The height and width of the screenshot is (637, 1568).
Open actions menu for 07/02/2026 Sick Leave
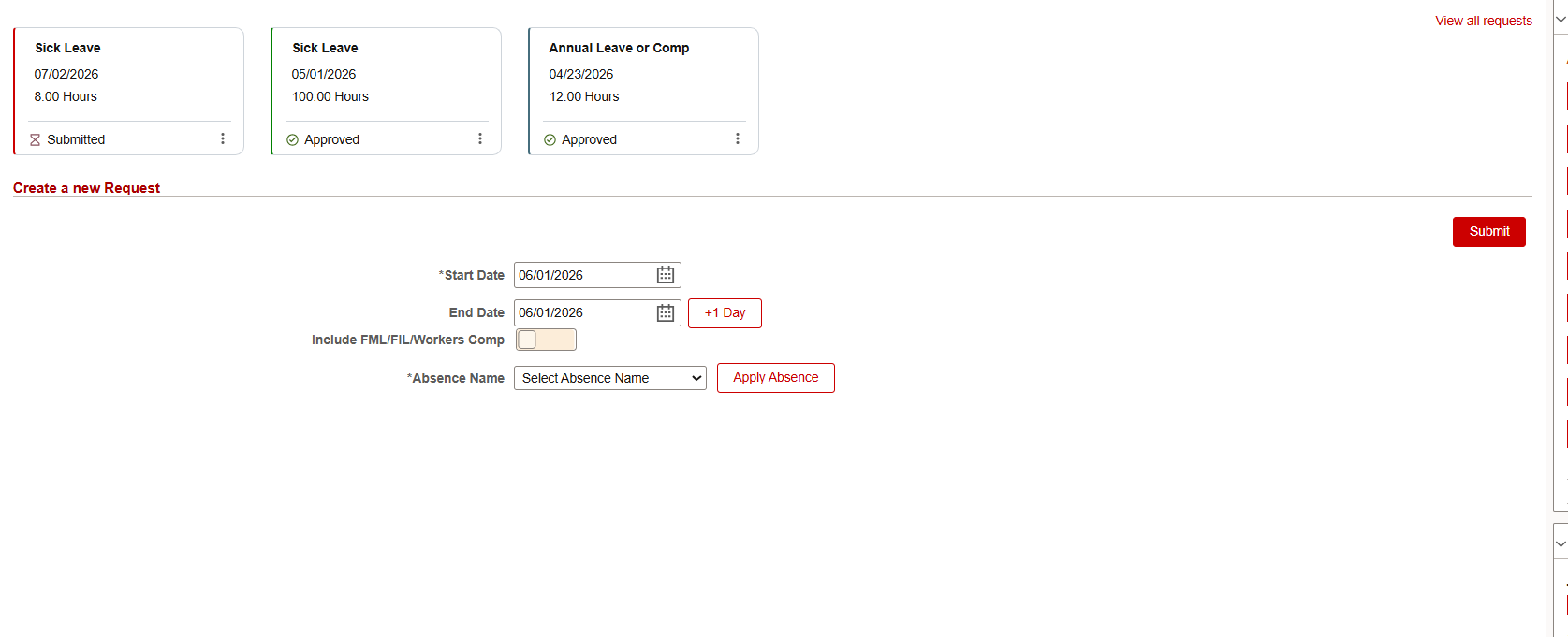coord(223,138)
